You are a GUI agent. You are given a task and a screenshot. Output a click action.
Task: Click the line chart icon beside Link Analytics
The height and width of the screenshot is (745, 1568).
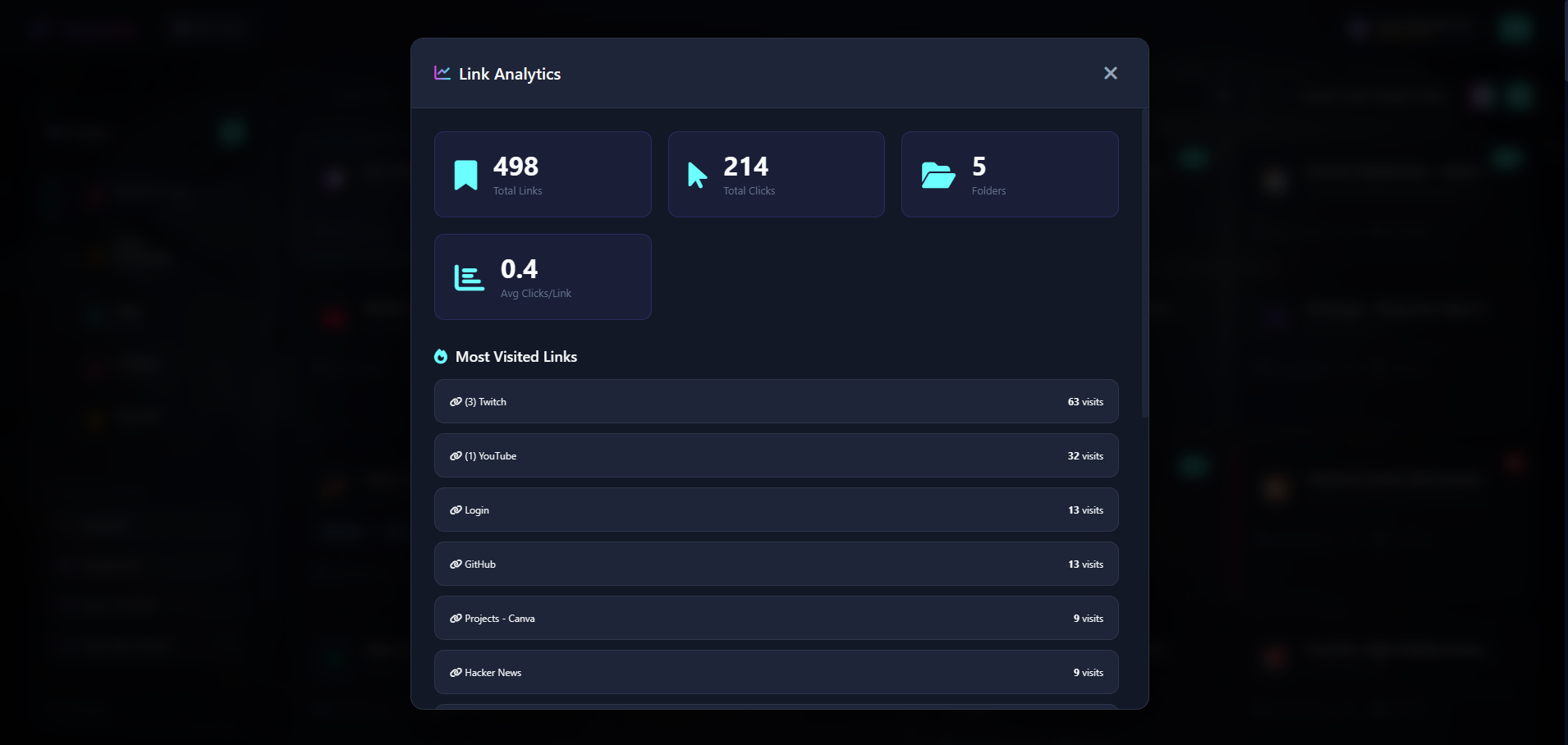coord(442,73)
